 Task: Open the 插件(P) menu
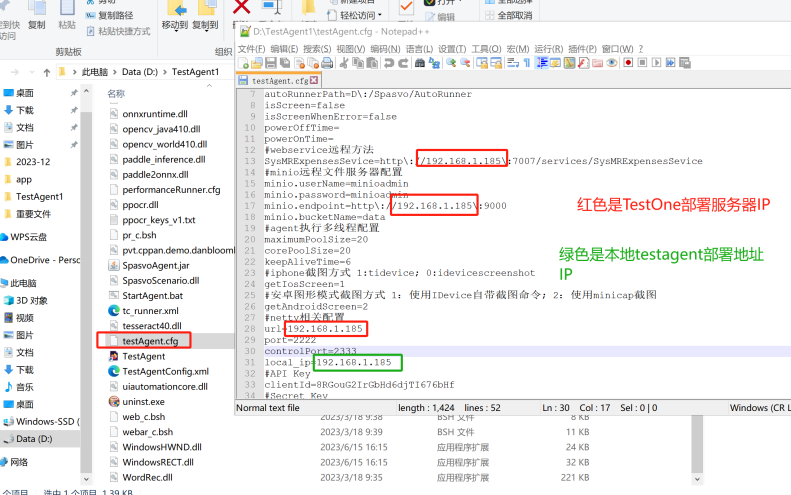tap(582, 48)
